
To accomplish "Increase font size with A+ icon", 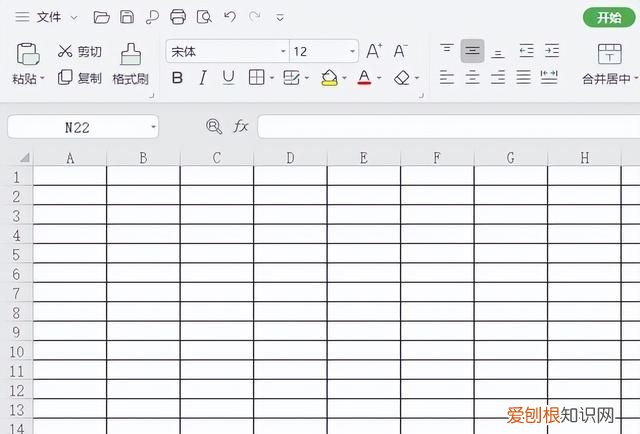I will (x=374, y=51).
